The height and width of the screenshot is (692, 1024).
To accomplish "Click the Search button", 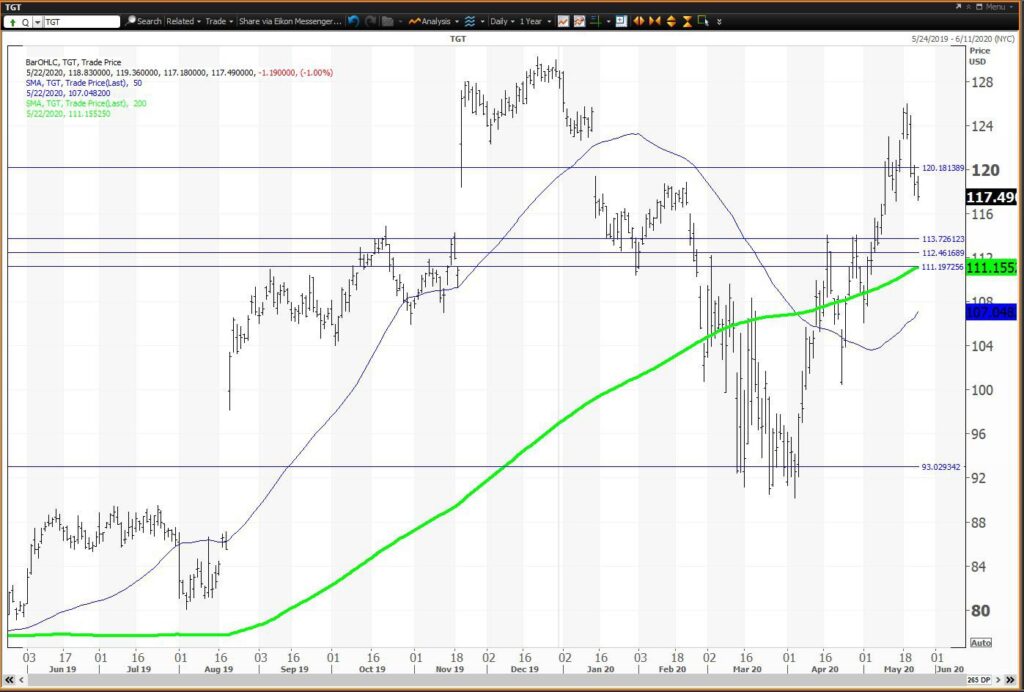I will tap(144, 22).
